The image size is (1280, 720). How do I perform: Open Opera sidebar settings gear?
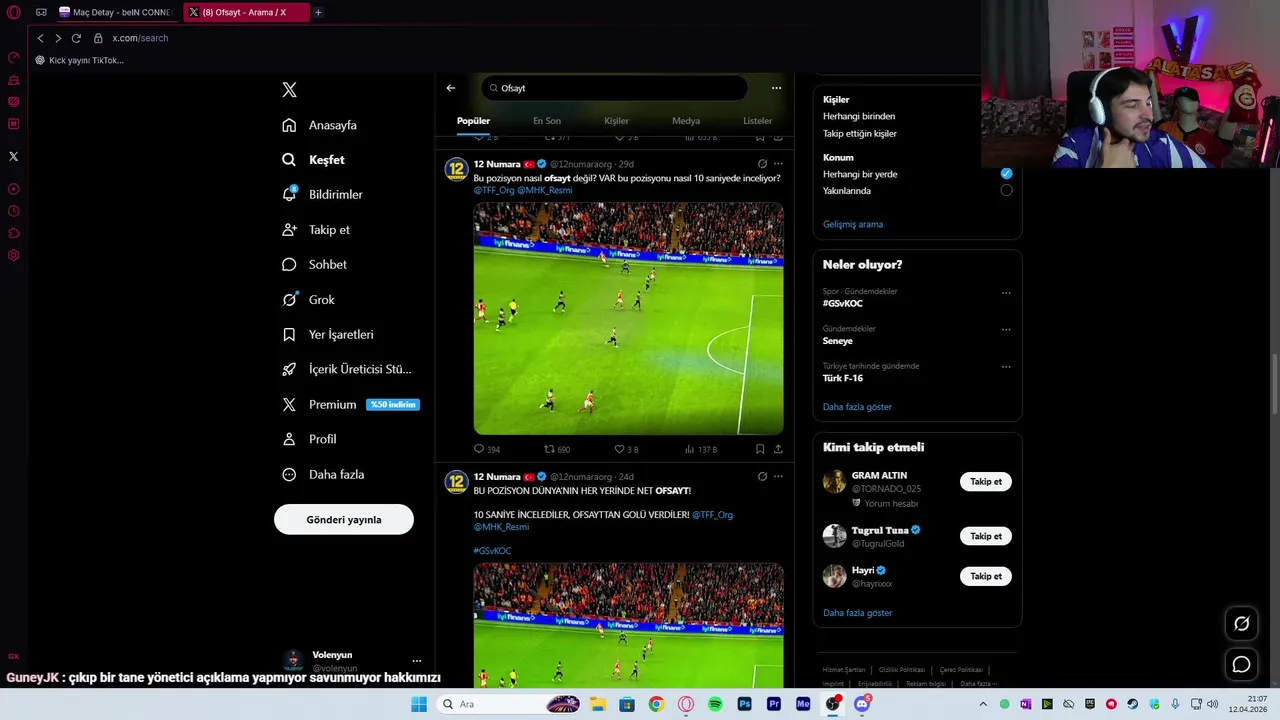click(x=13, y=255)
